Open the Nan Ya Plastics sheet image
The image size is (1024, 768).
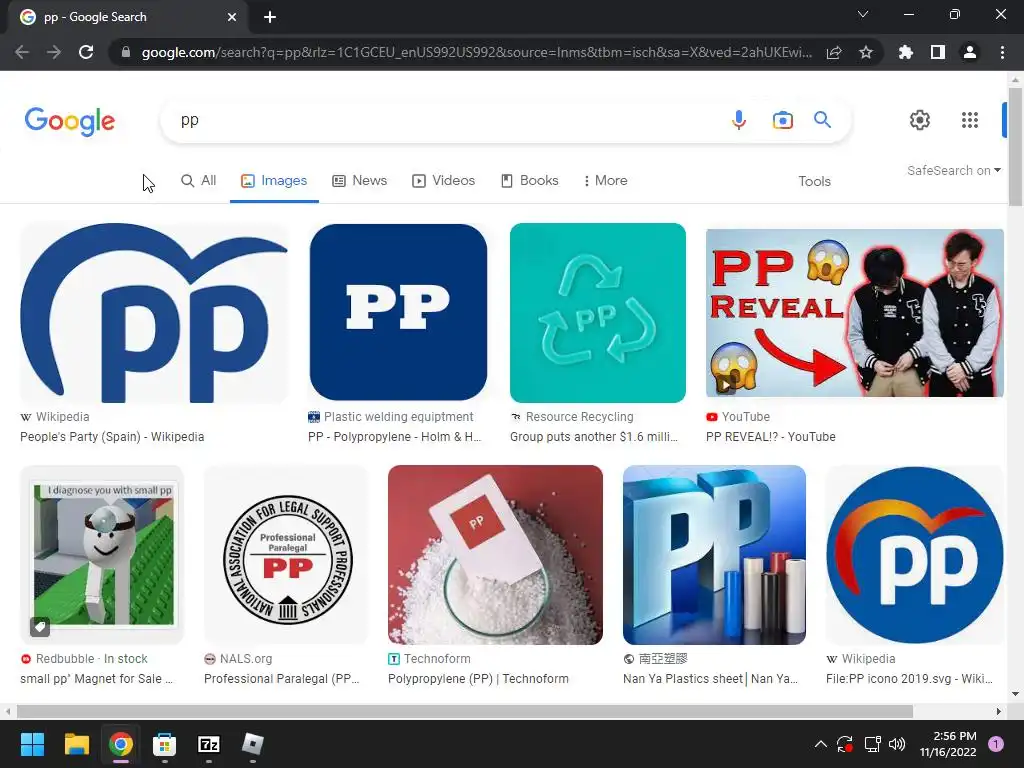point(714,554)
